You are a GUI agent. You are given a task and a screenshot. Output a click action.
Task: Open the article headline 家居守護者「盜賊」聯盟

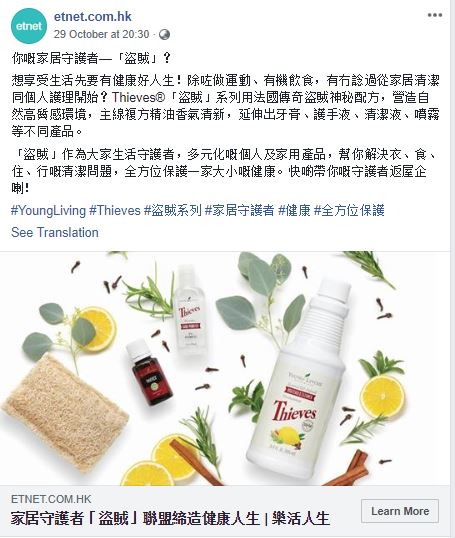(170, 518)
